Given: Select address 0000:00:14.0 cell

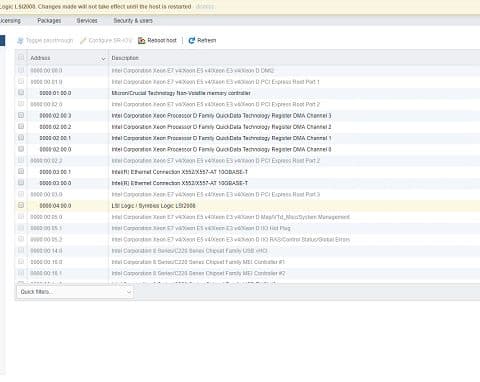Looking at the screenshot, I should coord(46,251).
